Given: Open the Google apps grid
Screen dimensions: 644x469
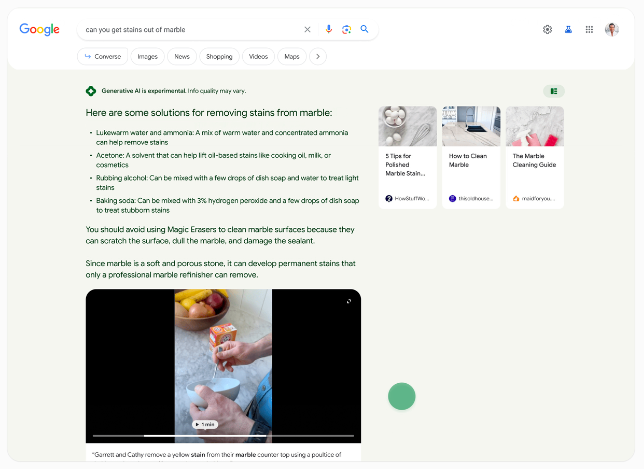Looking at the screenshot, I should 590,30.
